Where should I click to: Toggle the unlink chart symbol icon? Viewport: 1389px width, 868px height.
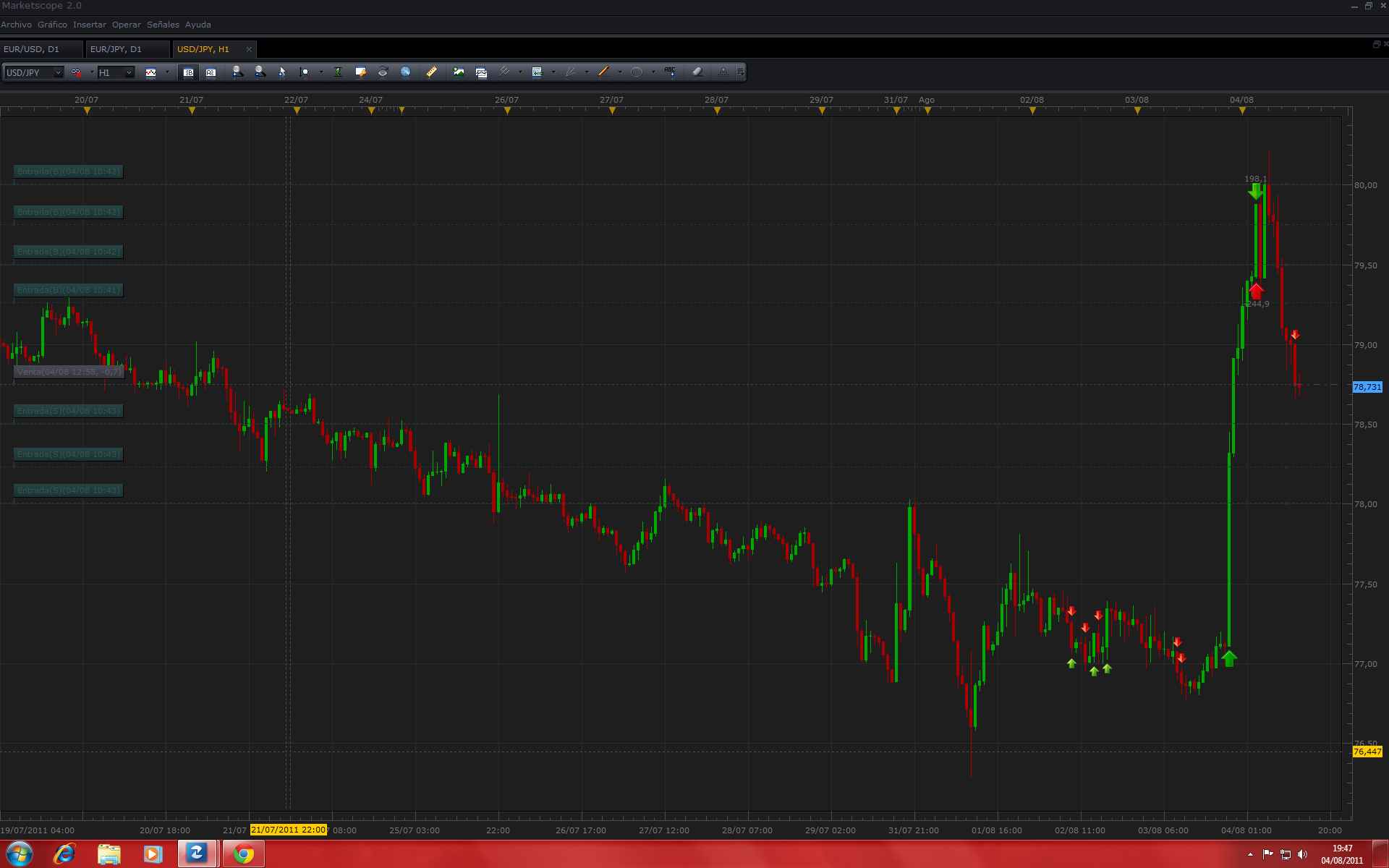point(76,72)
